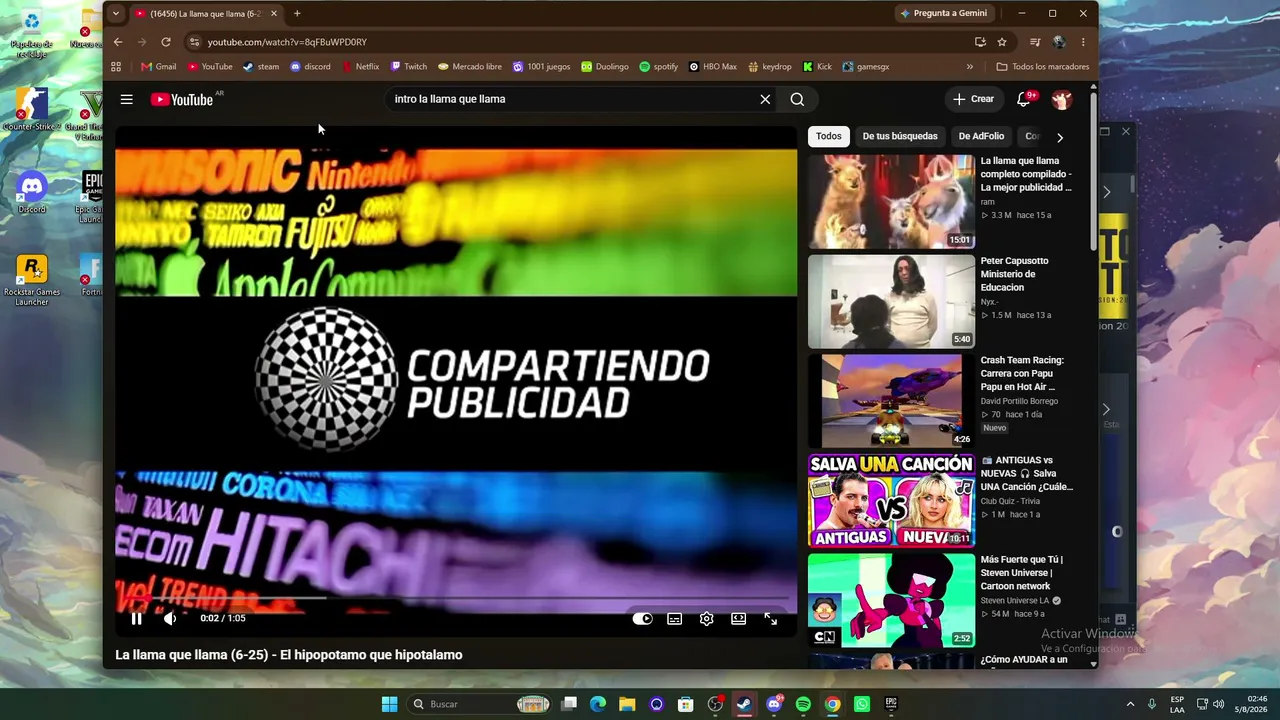
Task: Open the YouTube guide hamburger menu
Action: point(127,99)
